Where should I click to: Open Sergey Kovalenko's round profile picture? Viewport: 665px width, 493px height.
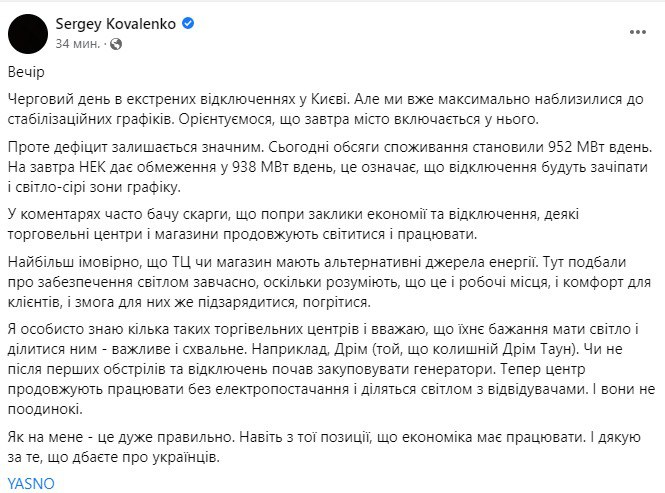(x=29, y=33)
